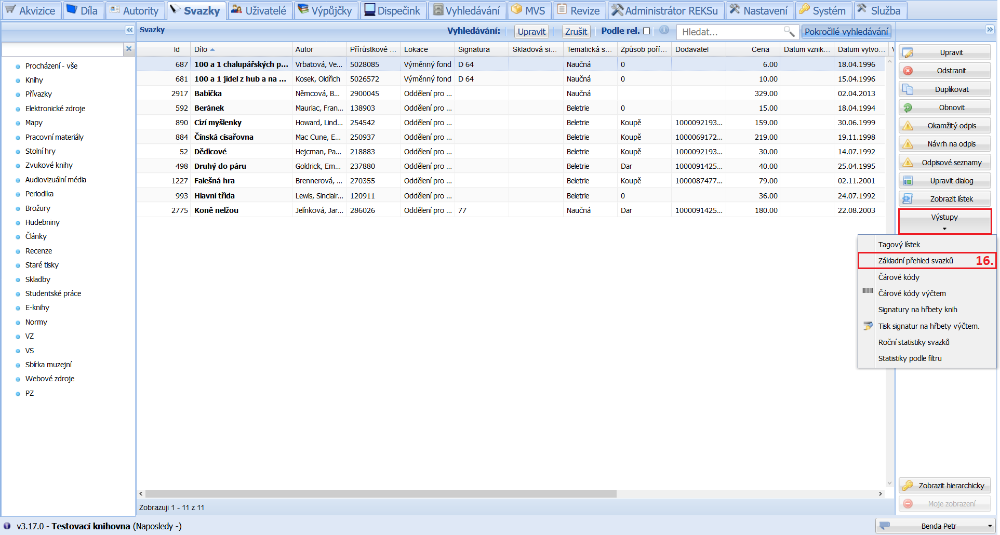This screenshot has width=1000, height=535.
Task: Click the red Odstranit delete icon
Action: 908,70
